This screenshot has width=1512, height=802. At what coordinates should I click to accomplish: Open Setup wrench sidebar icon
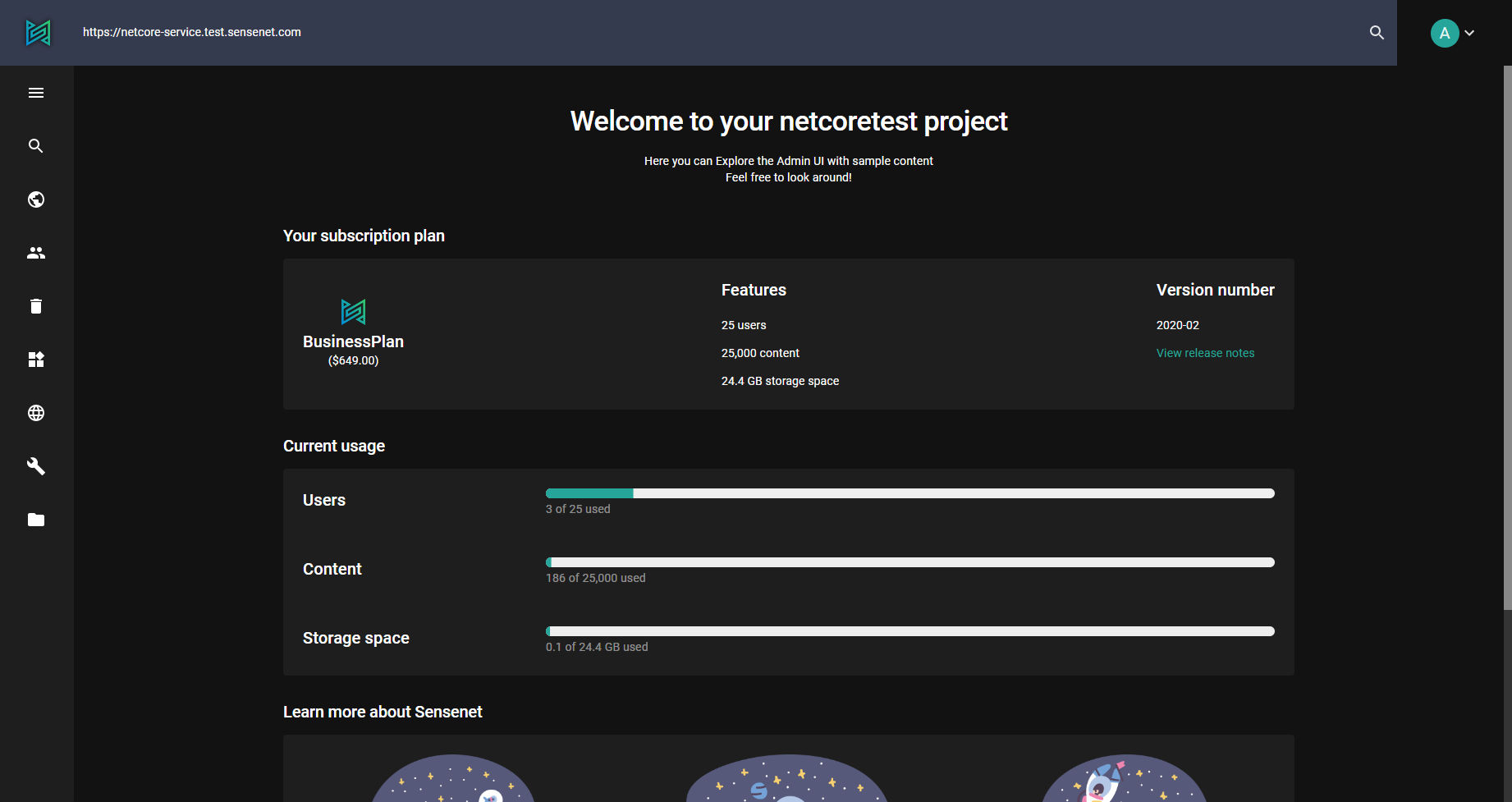(36, 466)
